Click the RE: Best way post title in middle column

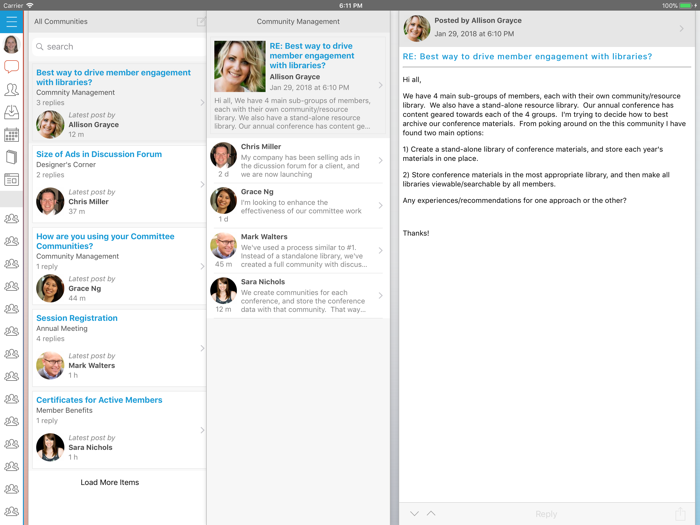(312, 55)
